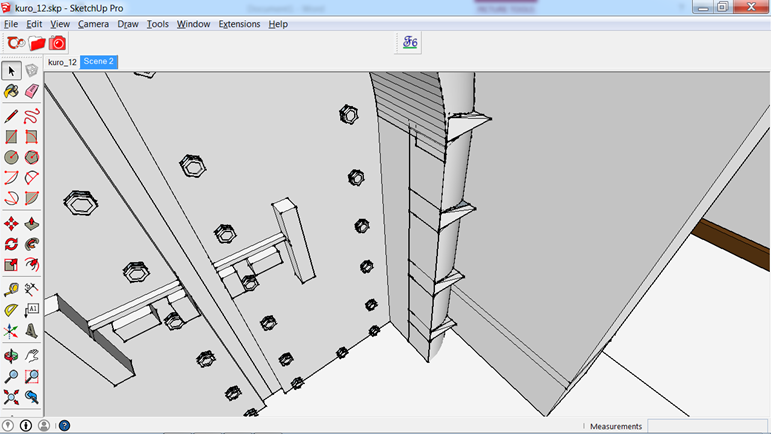Viewport: 771px width, 434px height.
Task: Click the user sign-in status icon
Action: [x=44, y=425]
